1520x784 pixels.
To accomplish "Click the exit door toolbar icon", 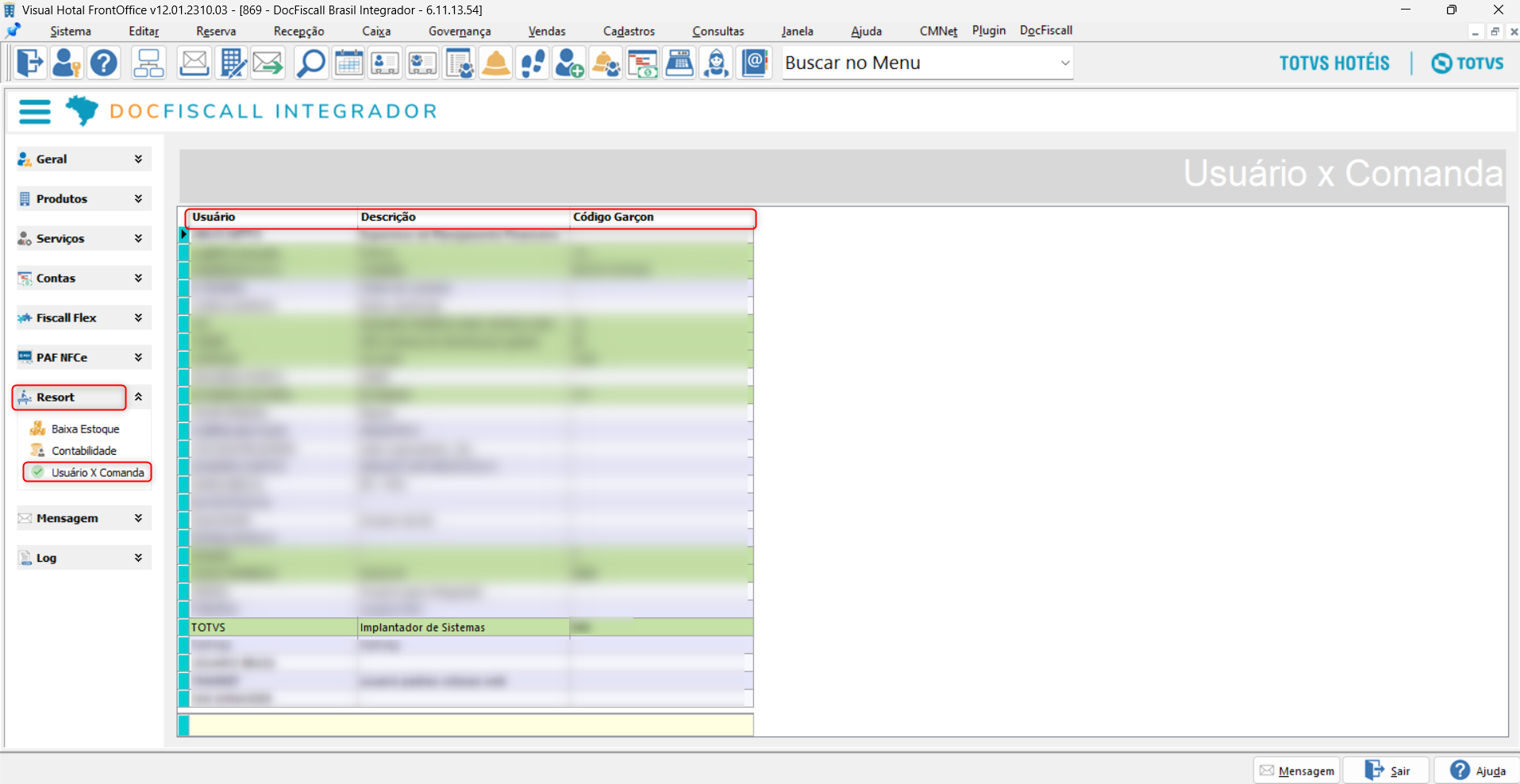I will point(30,63).
